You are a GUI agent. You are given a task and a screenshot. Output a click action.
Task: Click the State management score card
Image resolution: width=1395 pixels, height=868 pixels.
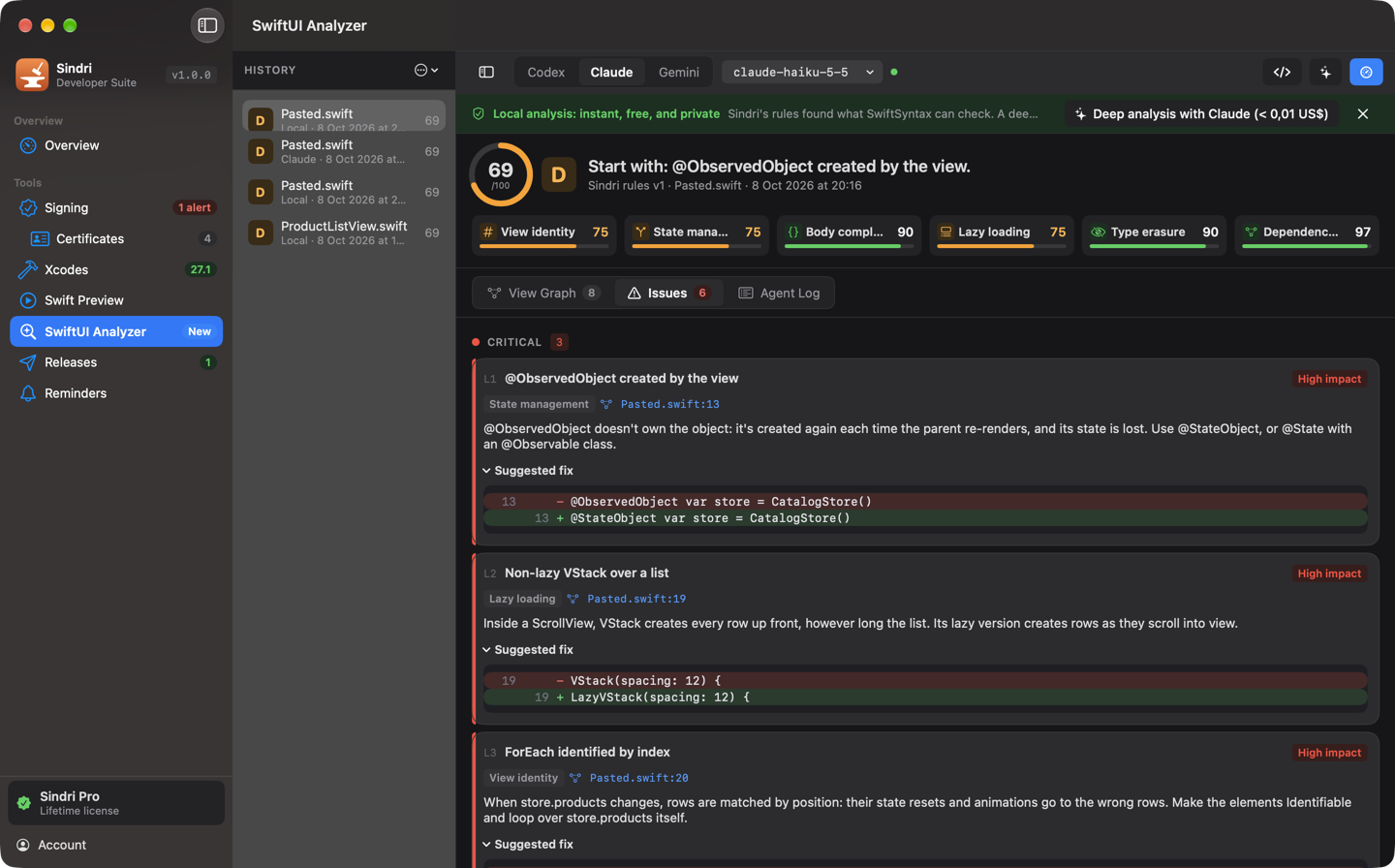[x=697, y=235]
